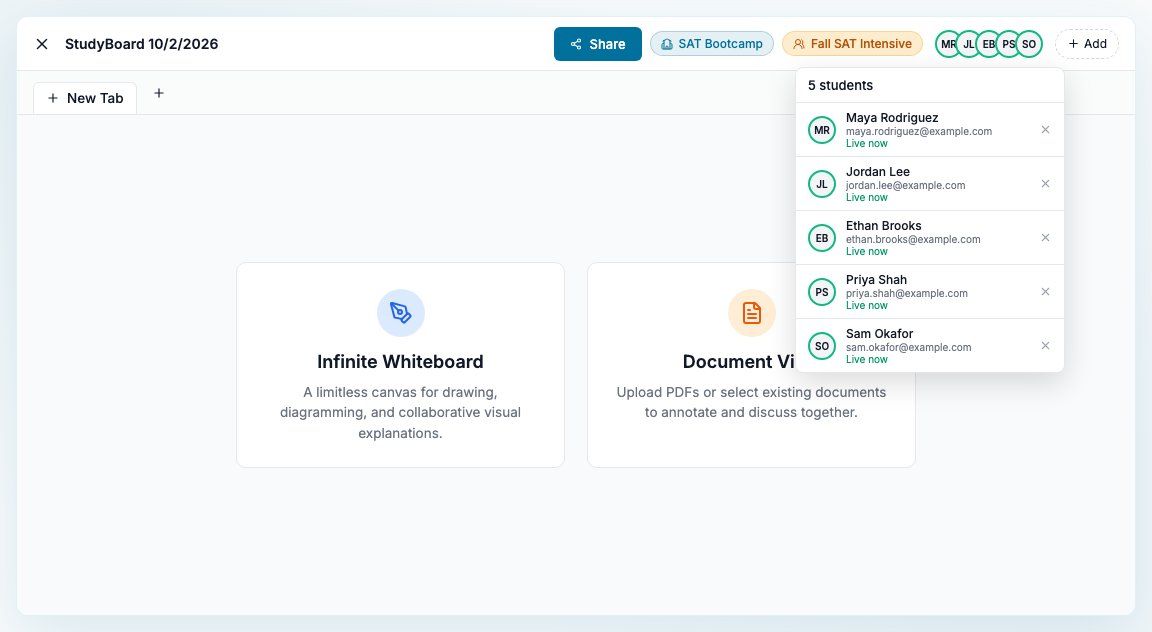Click Priya Shah's PS avatar in list
This screenshot has height=632, width=1152.
(x=822, y=292)
